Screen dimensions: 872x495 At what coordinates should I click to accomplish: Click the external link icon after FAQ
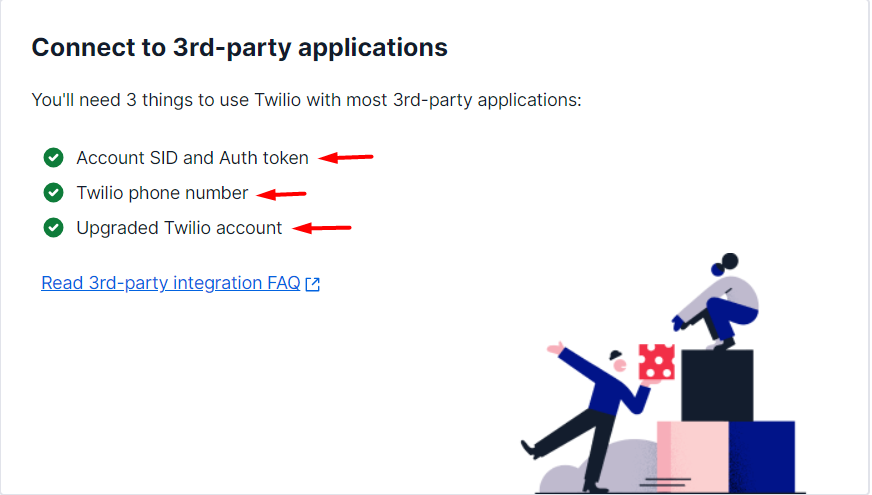coord(313,284)
